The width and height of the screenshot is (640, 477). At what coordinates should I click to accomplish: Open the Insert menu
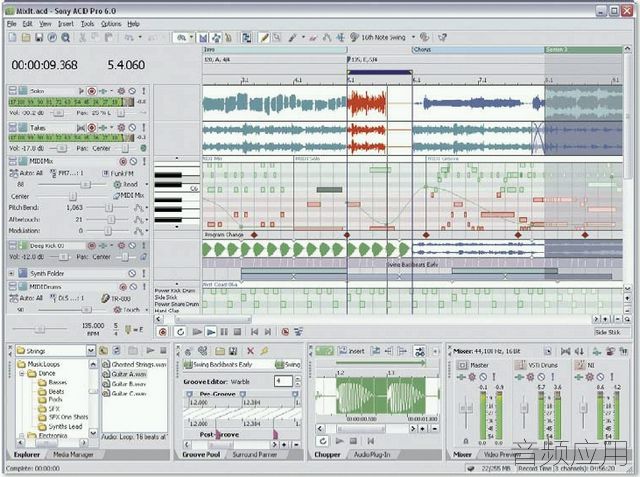66,24
